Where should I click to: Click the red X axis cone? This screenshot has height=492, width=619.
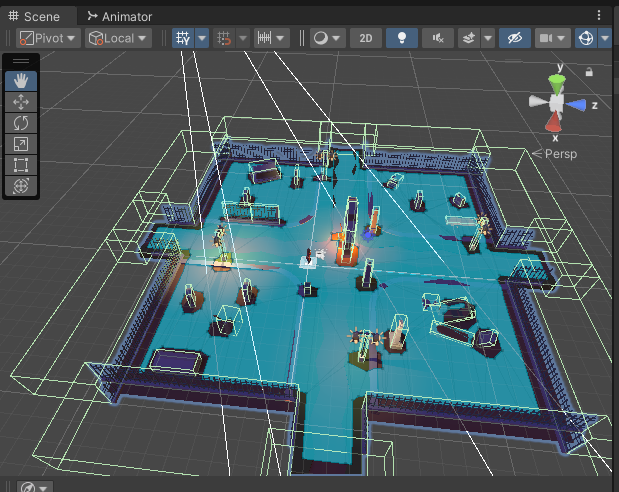(553, 122)
